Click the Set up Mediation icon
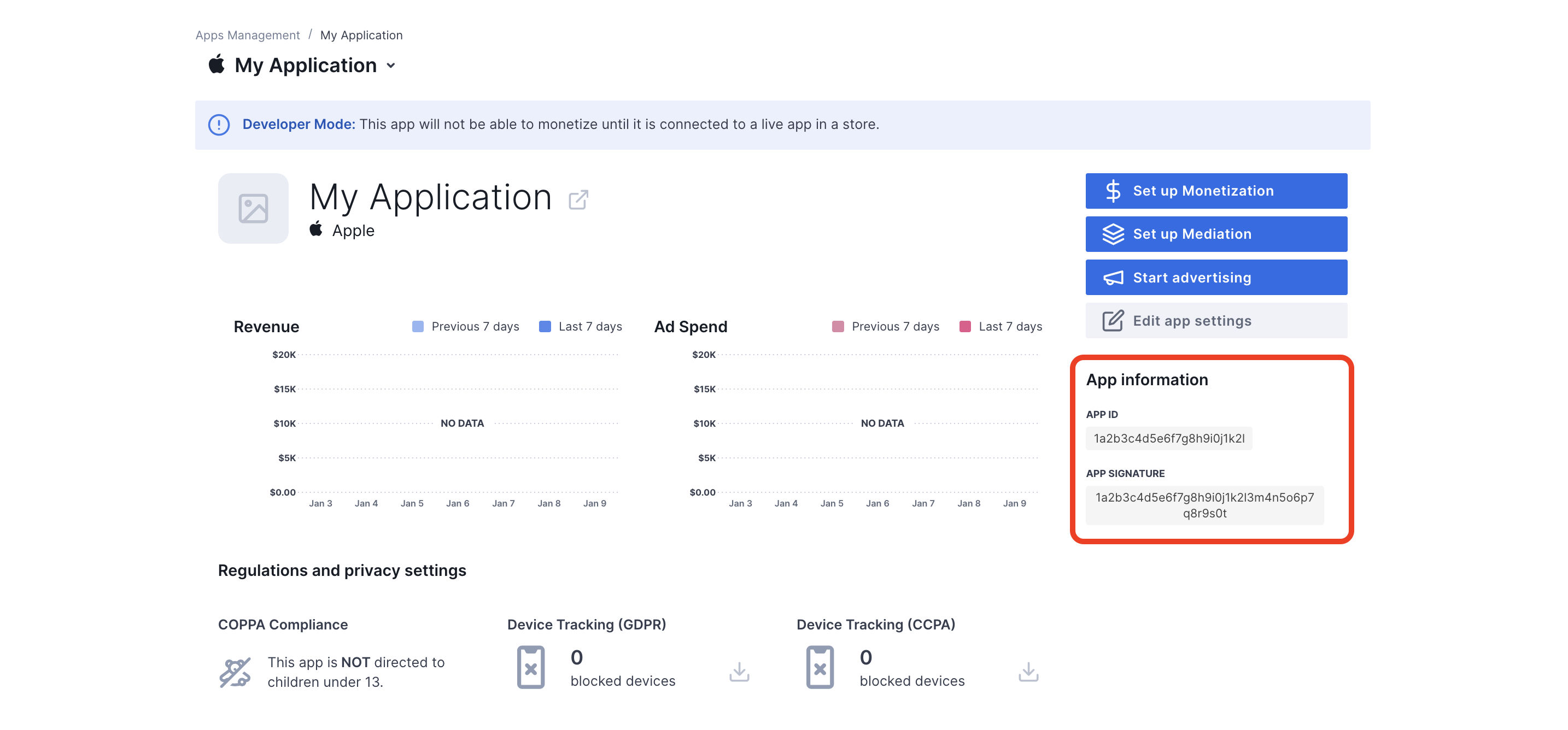1568x730 pixels. pyautogui.click(x=1111, y=234)
